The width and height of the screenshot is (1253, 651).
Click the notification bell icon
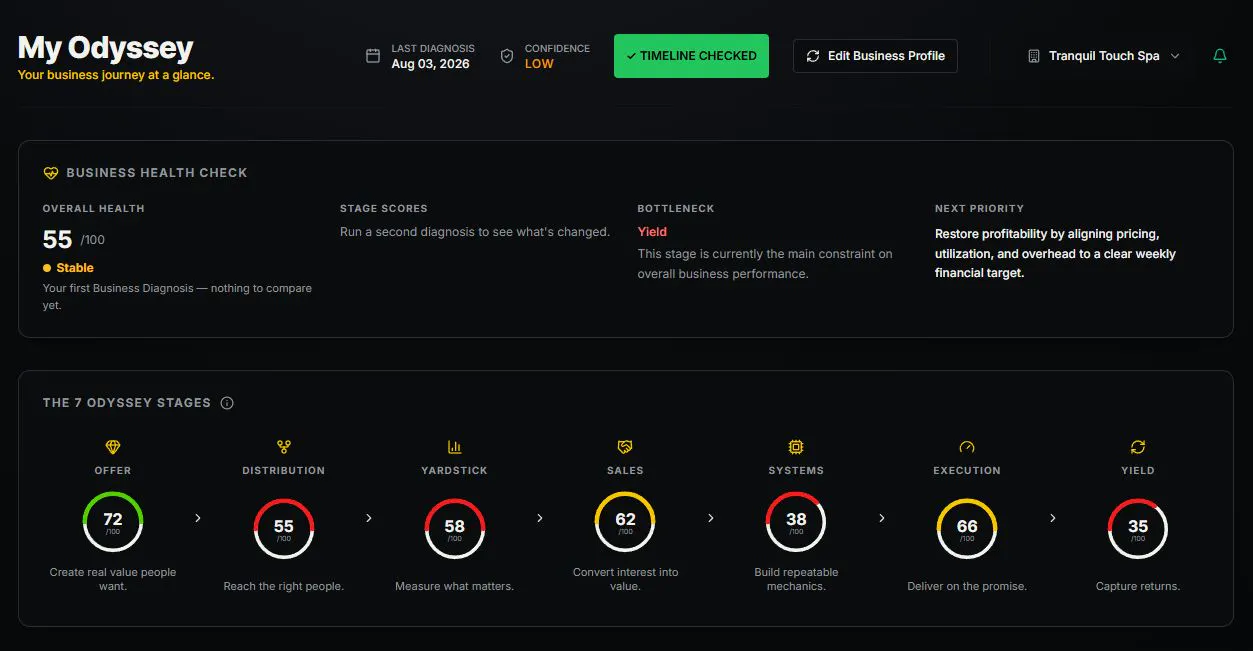(x=1219, y=56)
